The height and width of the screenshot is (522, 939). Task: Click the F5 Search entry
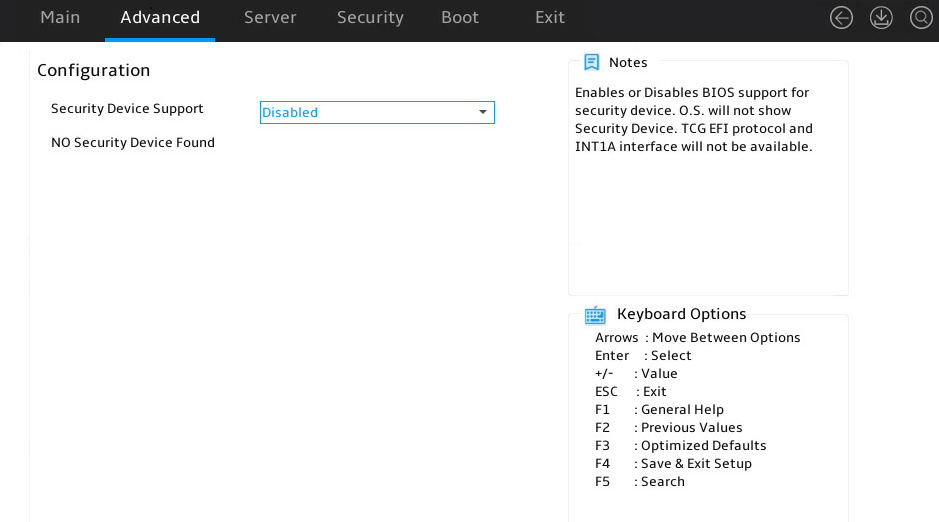(640, 481)
